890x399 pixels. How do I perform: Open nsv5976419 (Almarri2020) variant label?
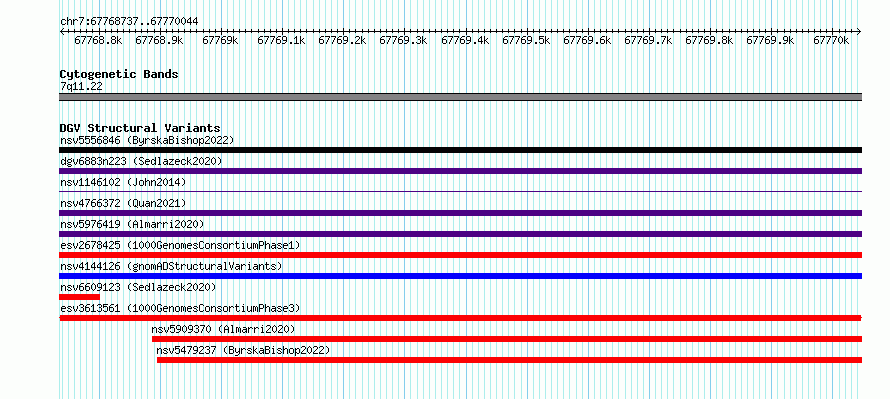(x=132, y=224)
